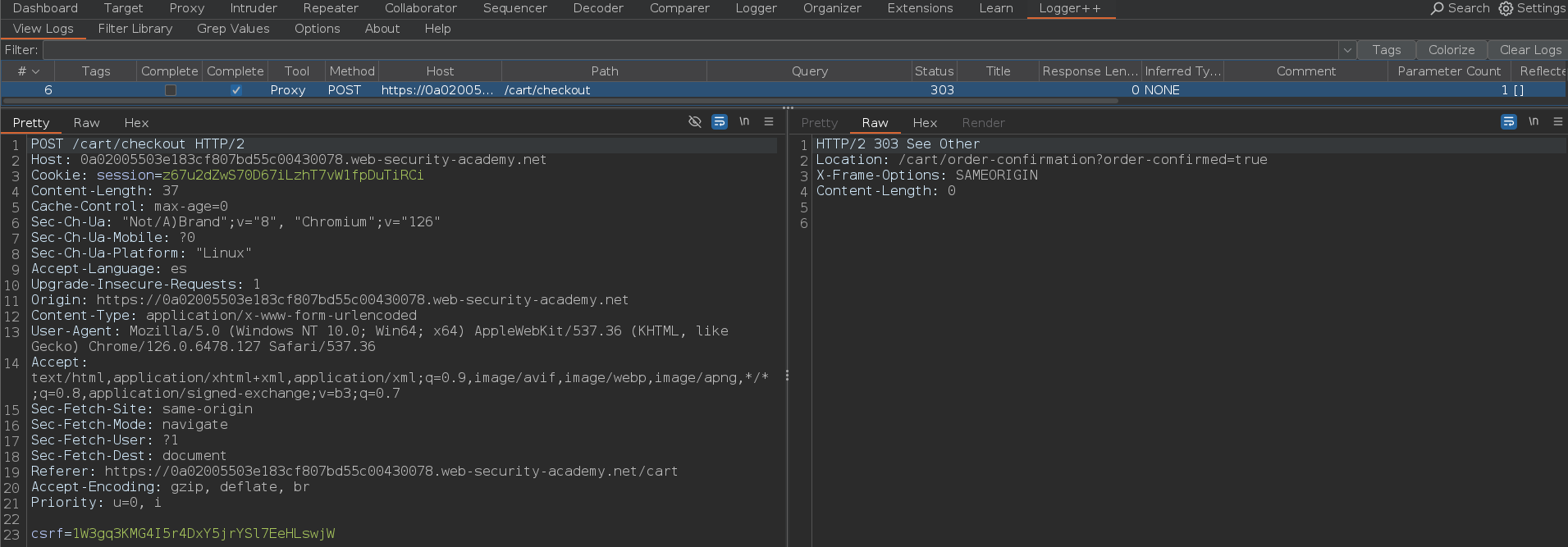Select response Pretty view tab
Viewport: 1568px width, 547px height.
[820, 123]
